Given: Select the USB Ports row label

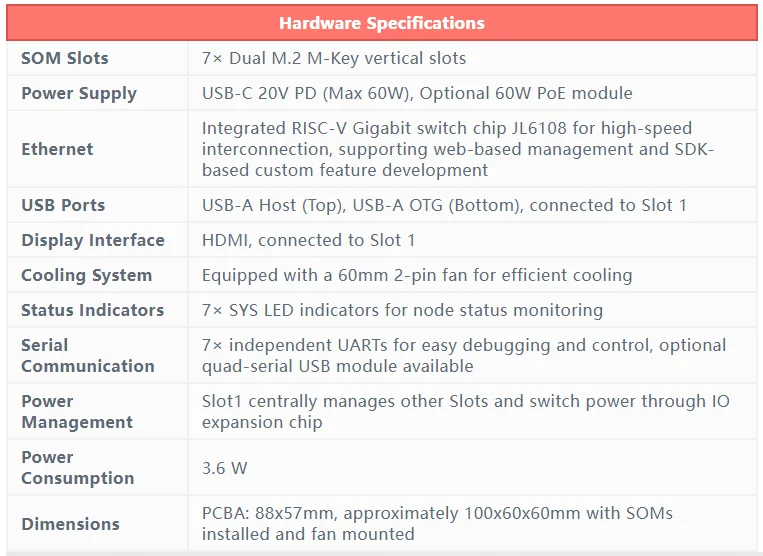Looking at the screenshot, I should click(x=63, y=205).
